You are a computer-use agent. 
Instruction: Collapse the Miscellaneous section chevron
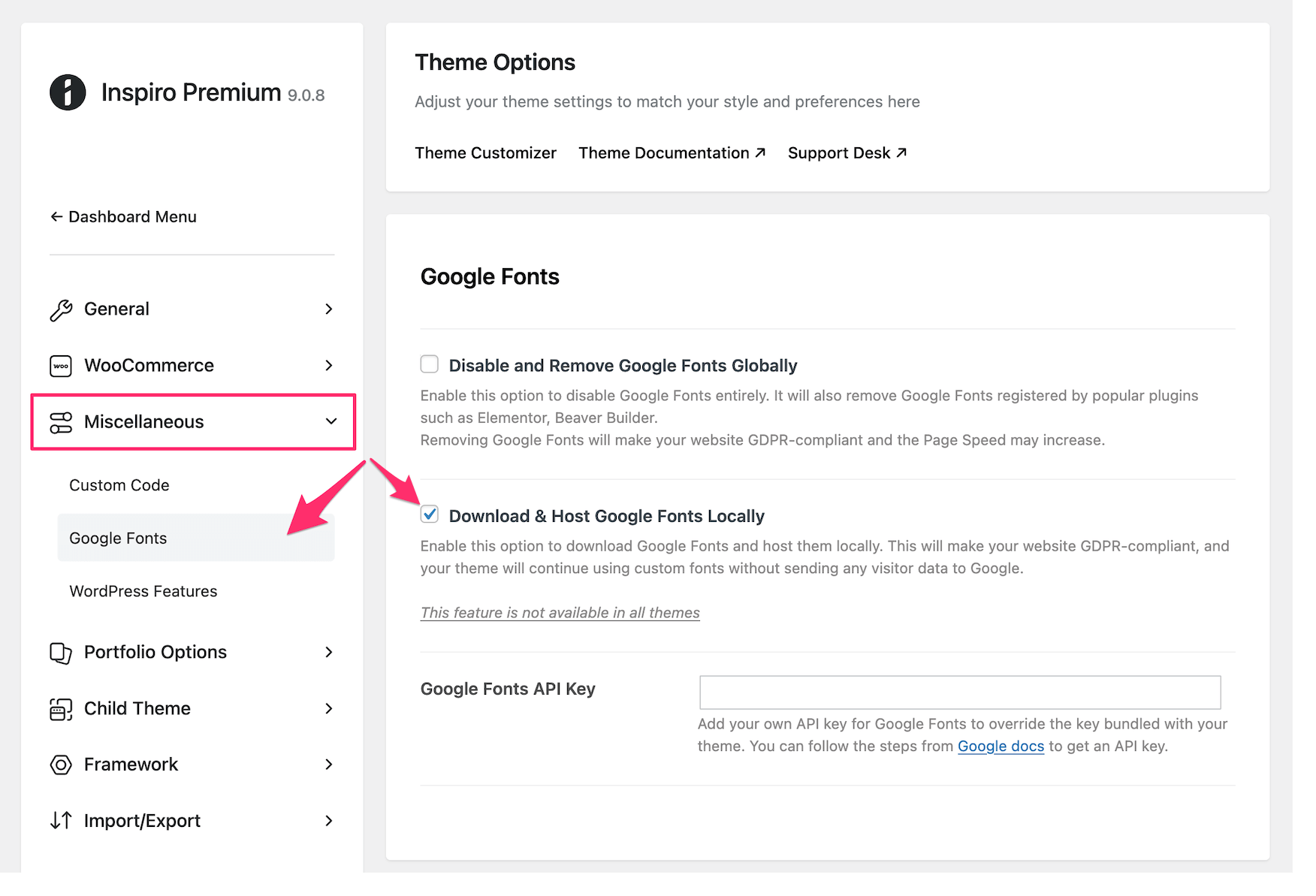[331, 421]
